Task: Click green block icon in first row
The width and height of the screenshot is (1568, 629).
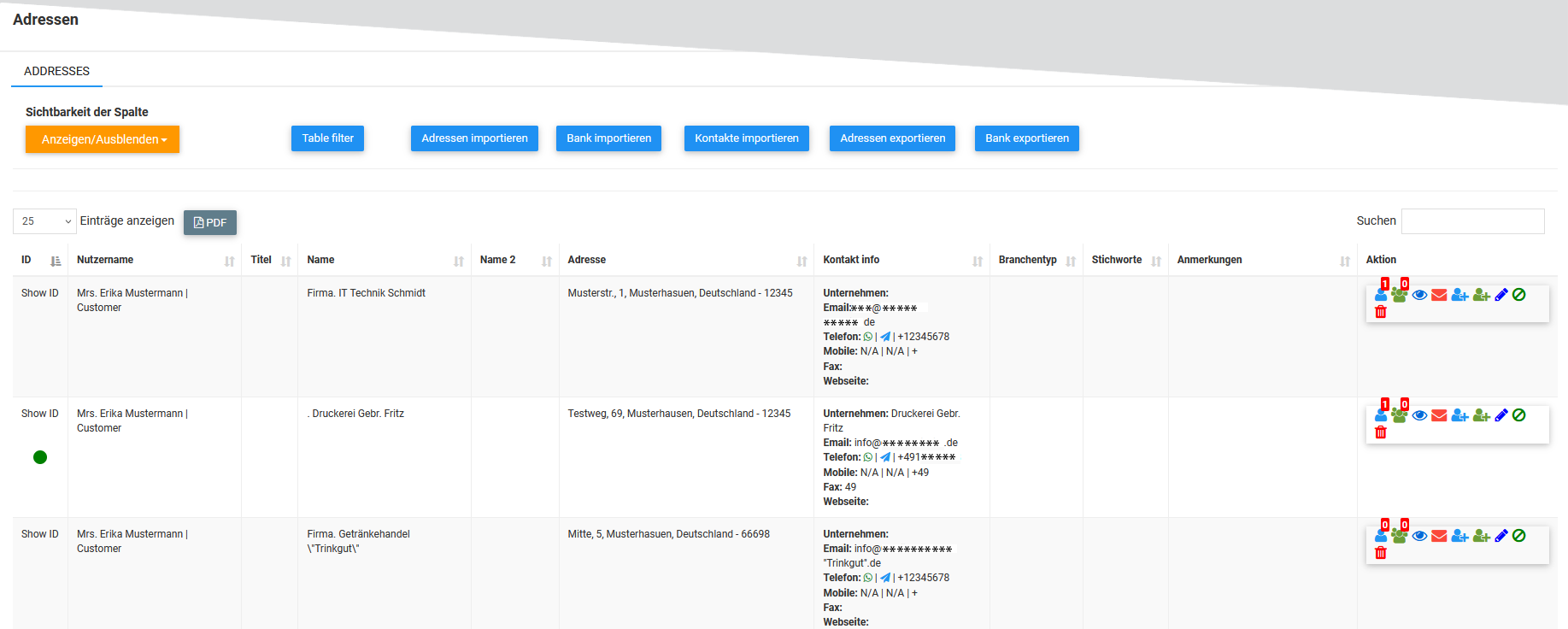Action: point(1518,295)
